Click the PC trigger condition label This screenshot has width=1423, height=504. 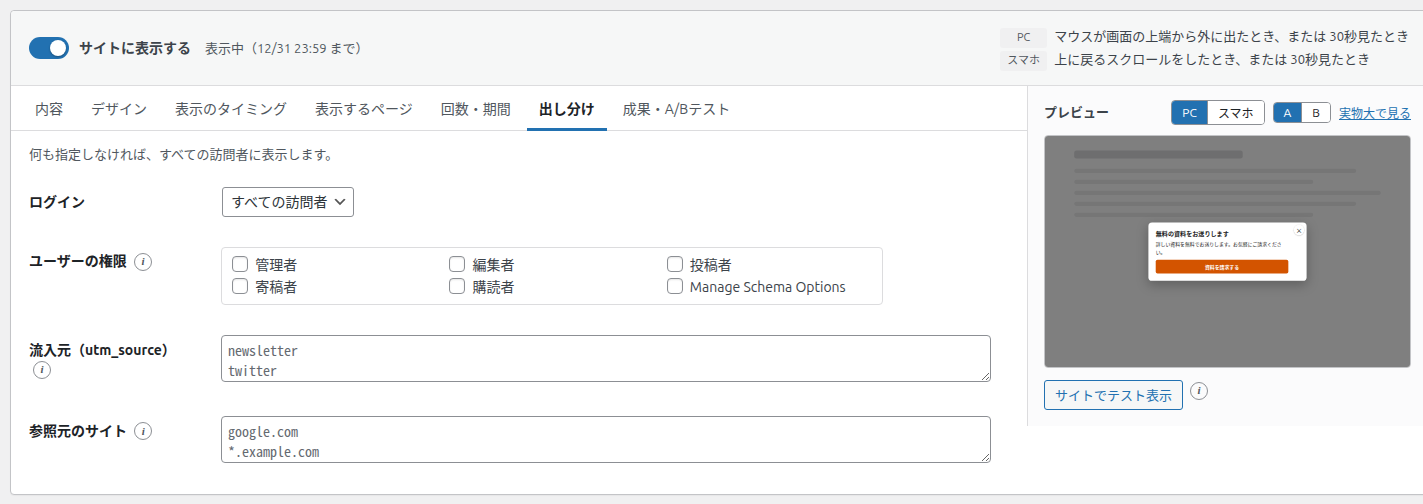[1023, 37]
